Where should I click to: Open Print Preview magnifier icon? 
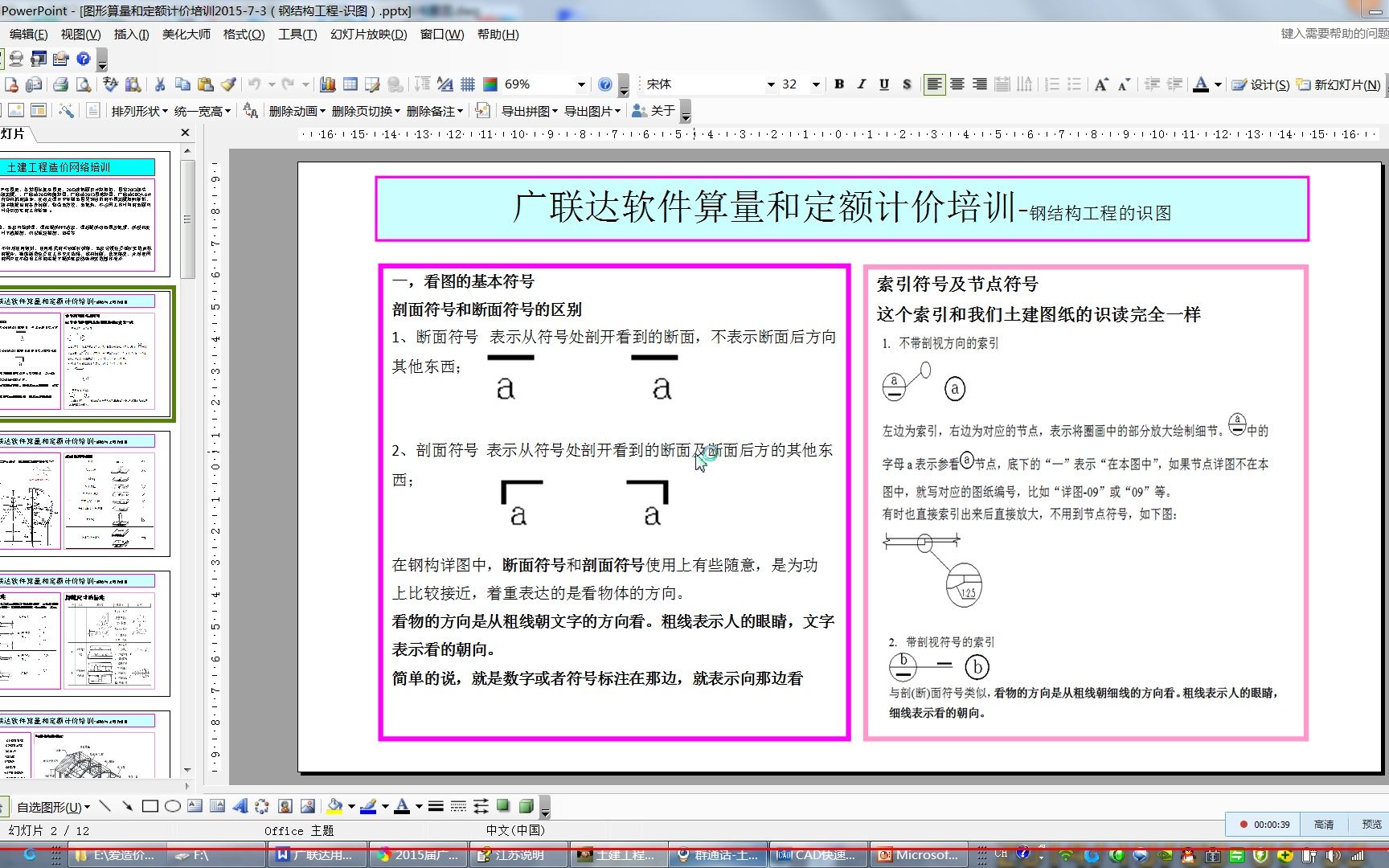[83, 84]
